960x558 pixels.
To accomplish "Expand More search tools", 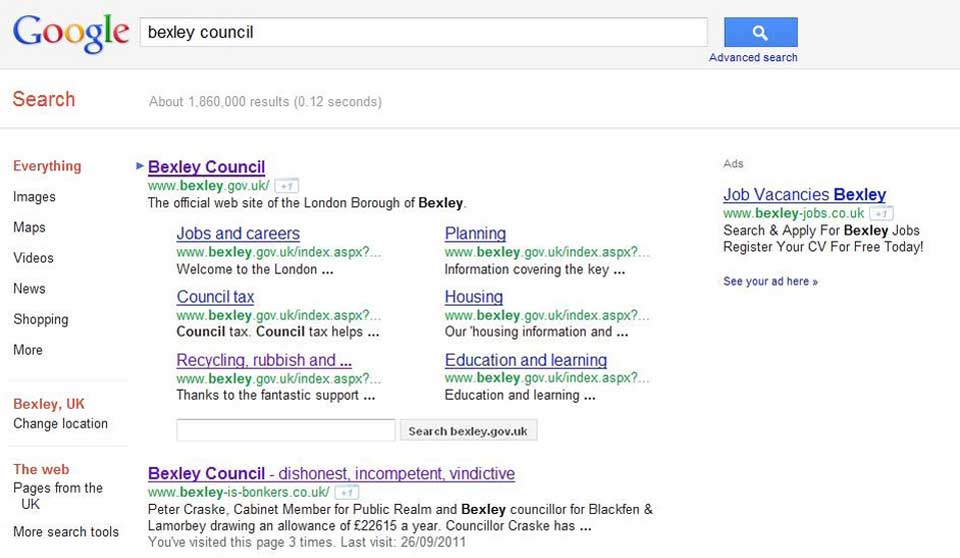I will coord(66,532).
